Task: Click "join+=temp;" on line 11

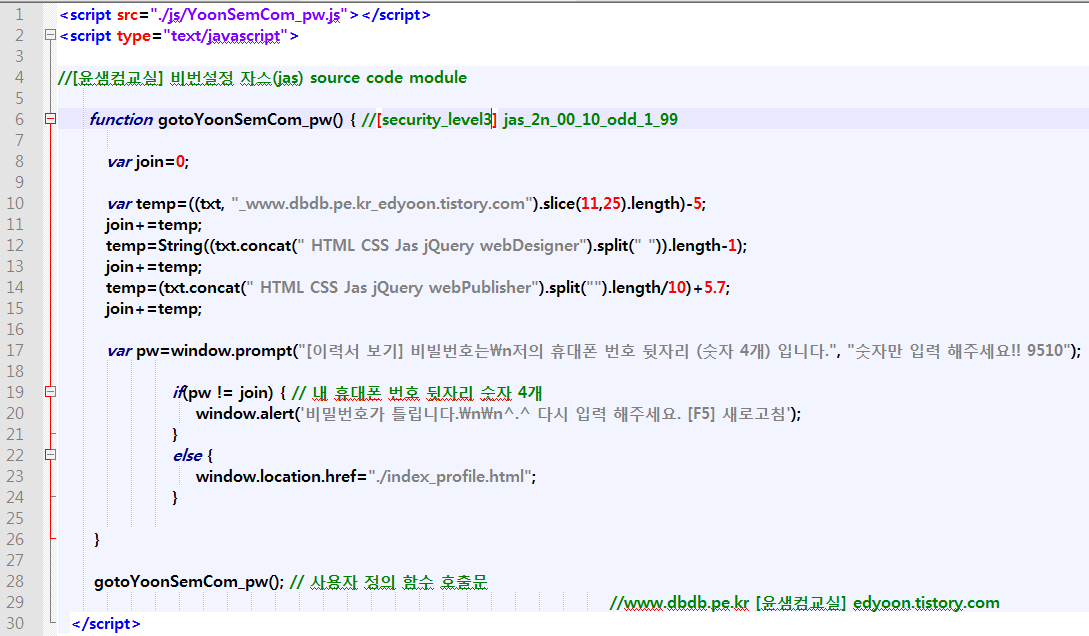Action: point(153,224)
